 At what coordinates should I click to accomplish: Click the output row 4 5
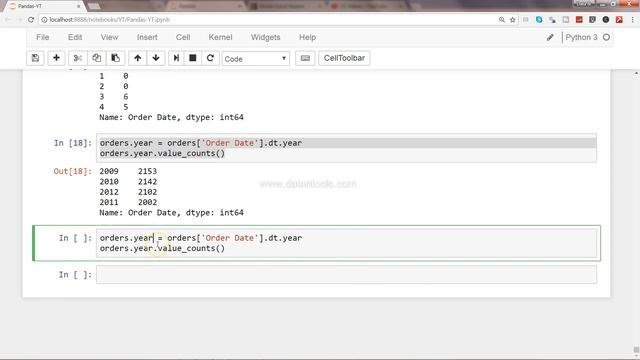tap(113, 107)
